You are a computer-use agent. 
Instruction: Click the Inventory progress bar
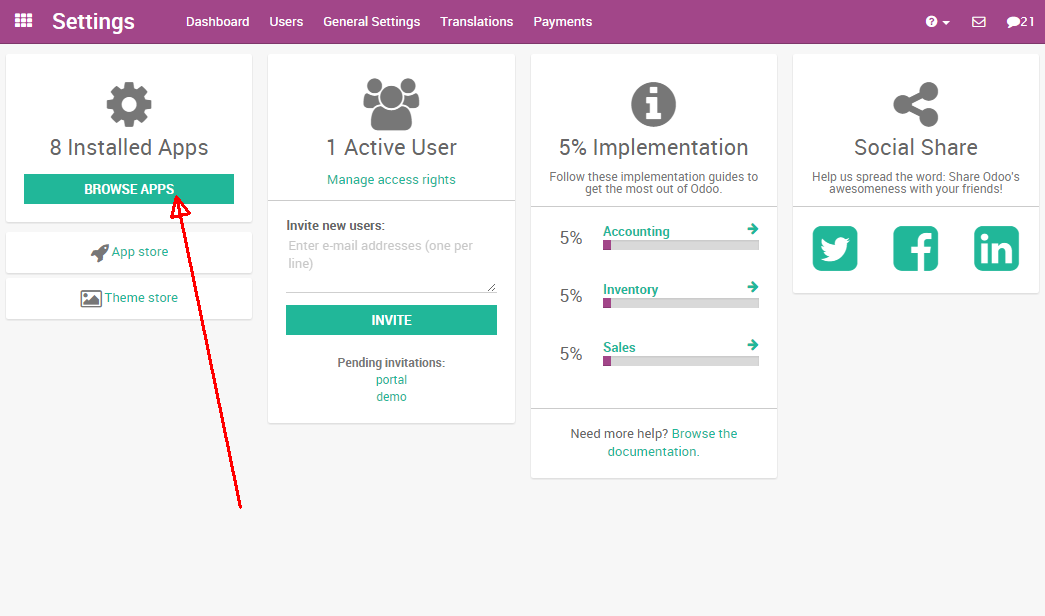coord(680,303)
